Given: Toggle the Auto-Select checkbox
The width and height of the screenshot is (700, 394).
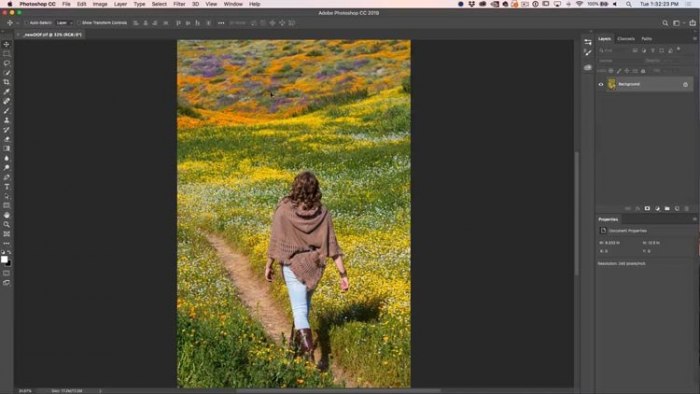Looking at the screenshot, I should click(x=26, y=23).
